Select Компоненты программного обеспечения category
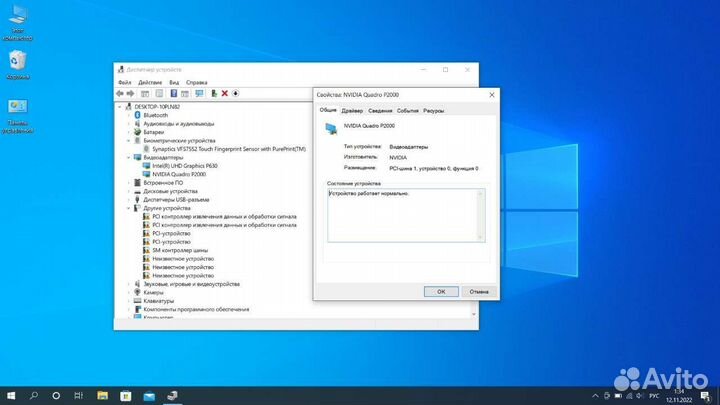The height and width of the screenshot is (405, 720). (x=196, y=309)
